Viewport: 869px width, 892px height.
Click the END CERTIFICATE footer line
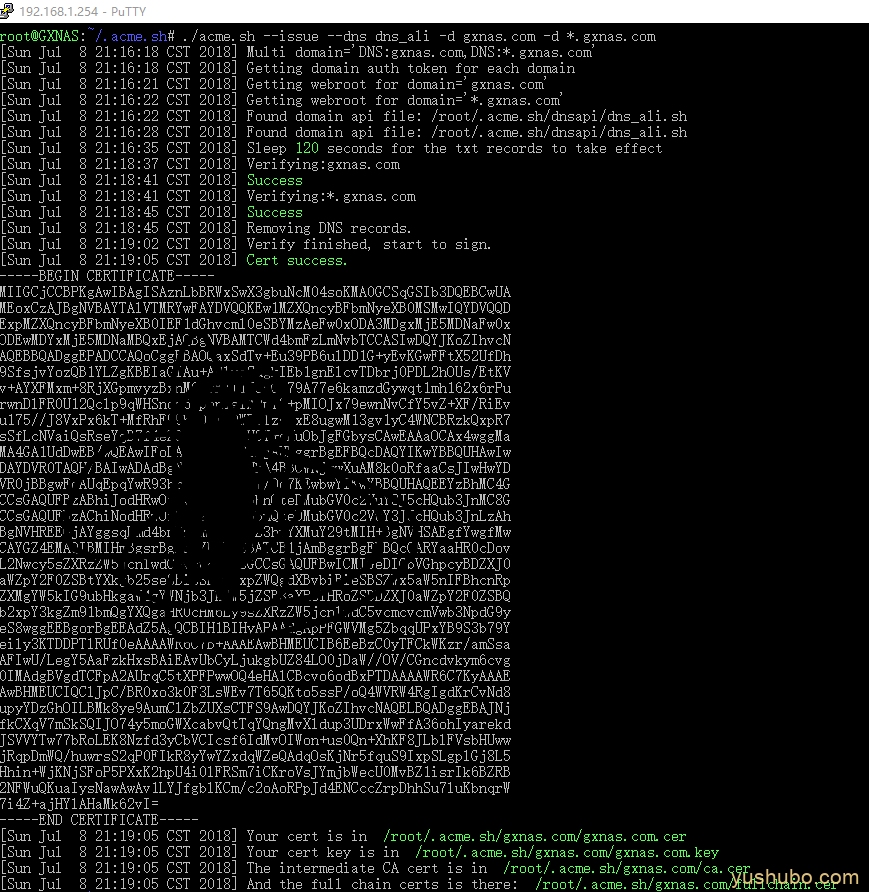pyautogui.click(x=99, y=820)
